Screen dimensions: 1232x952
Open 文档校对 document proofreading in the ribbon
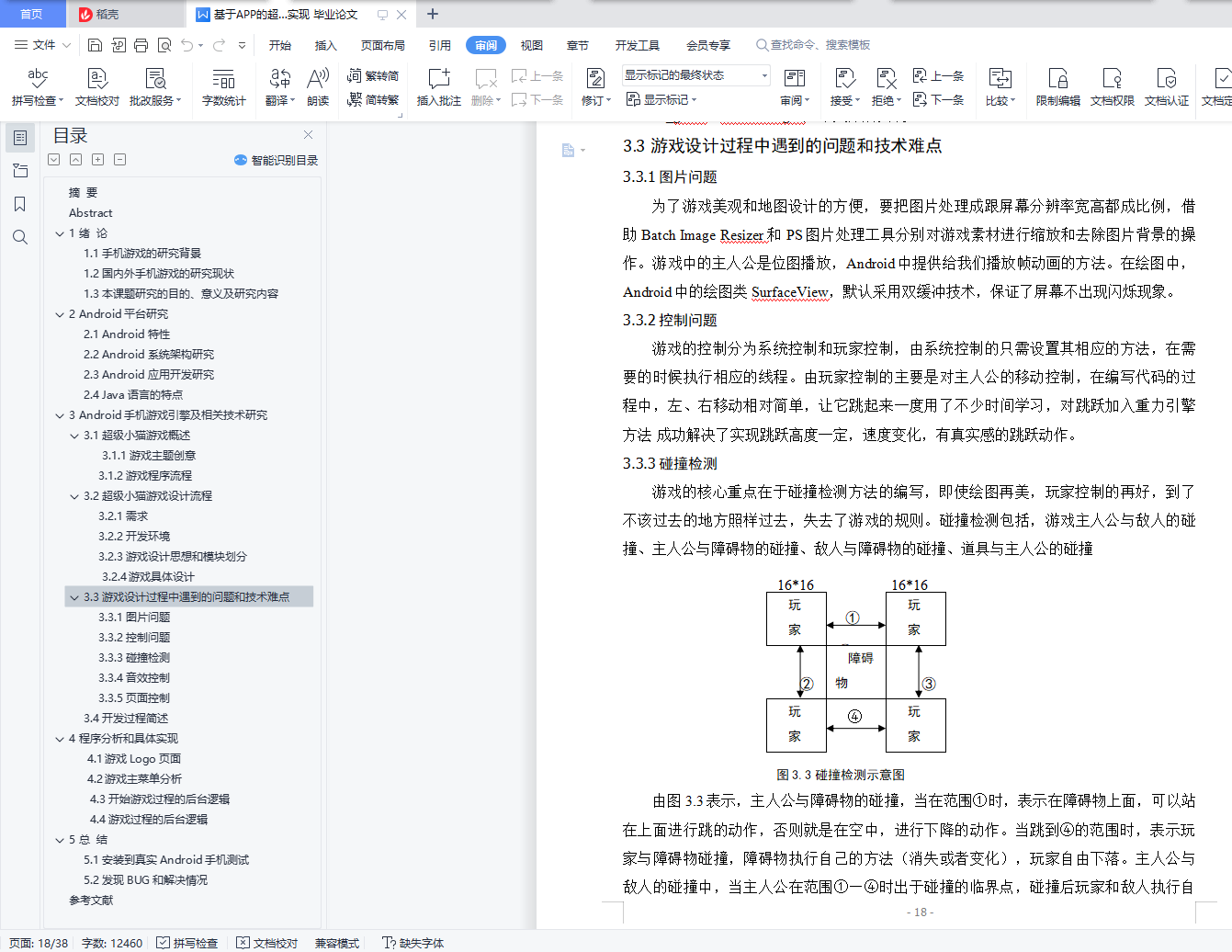coord(97,86)
